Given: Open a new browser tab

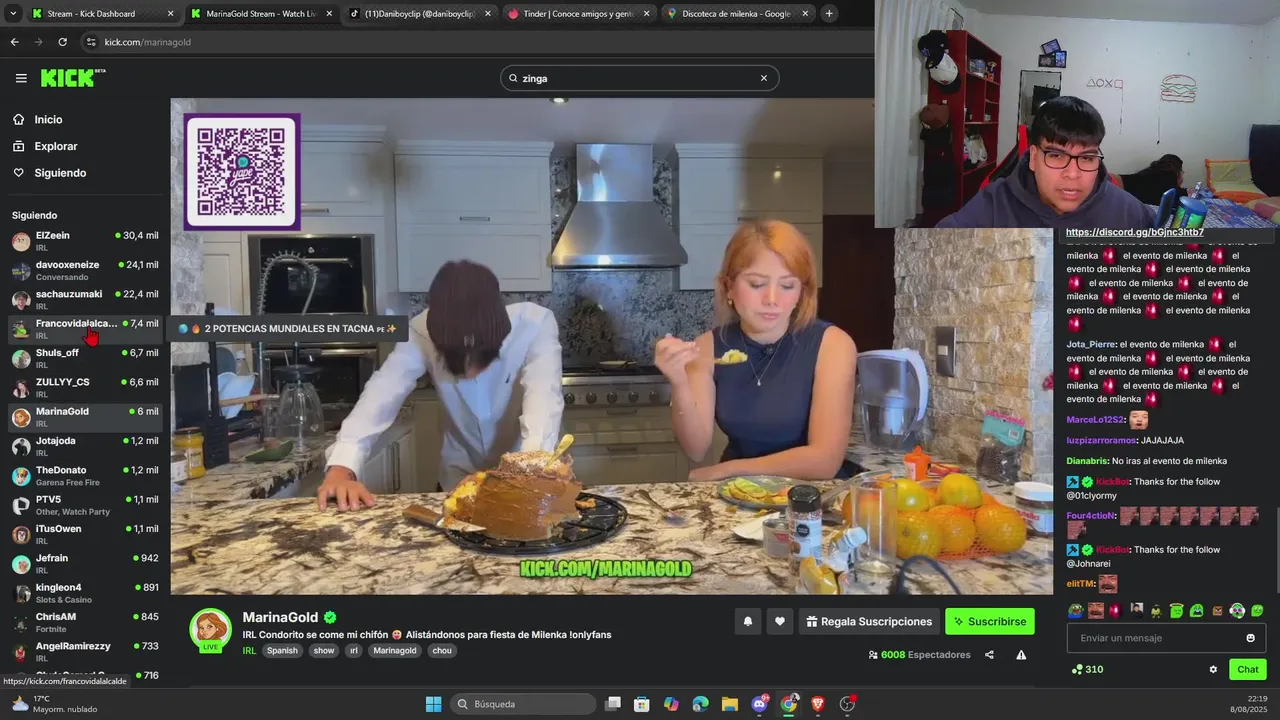Looking at the screenshot, I should pos(829,14).
